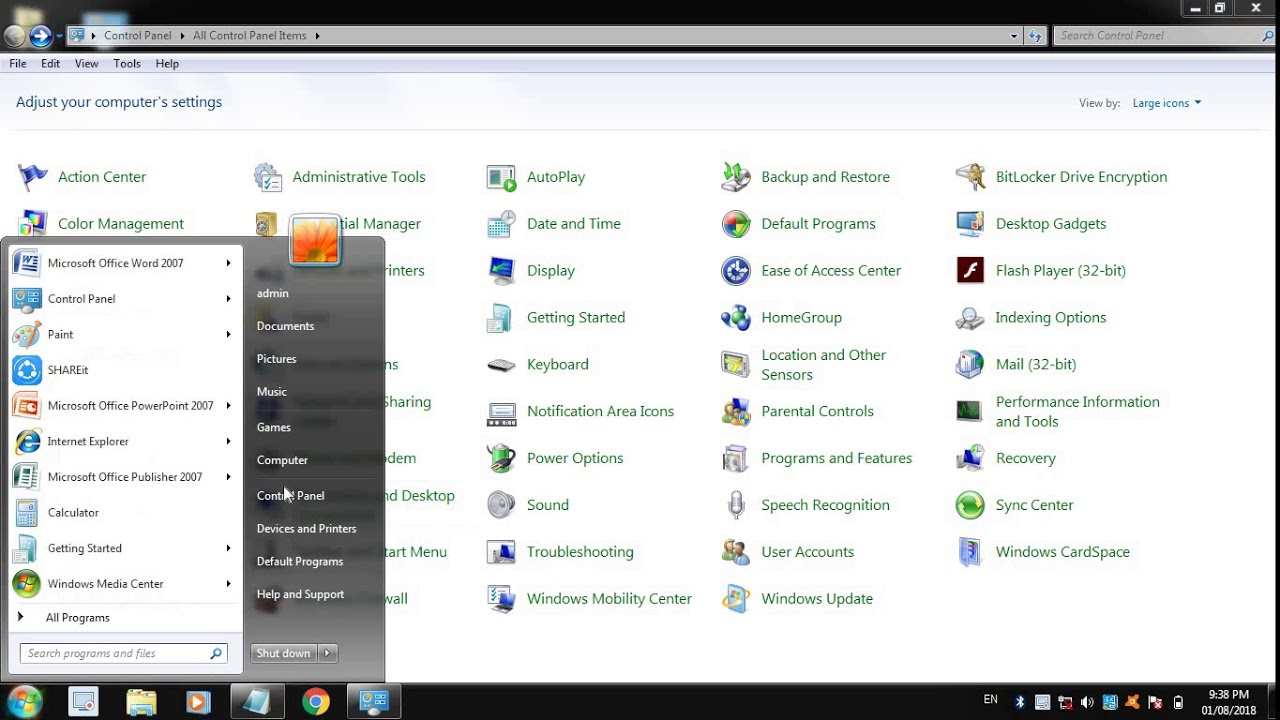Open the Ease of Access Center icon
The height and width of the screenshot is (720, 1280).
(736, 271)
